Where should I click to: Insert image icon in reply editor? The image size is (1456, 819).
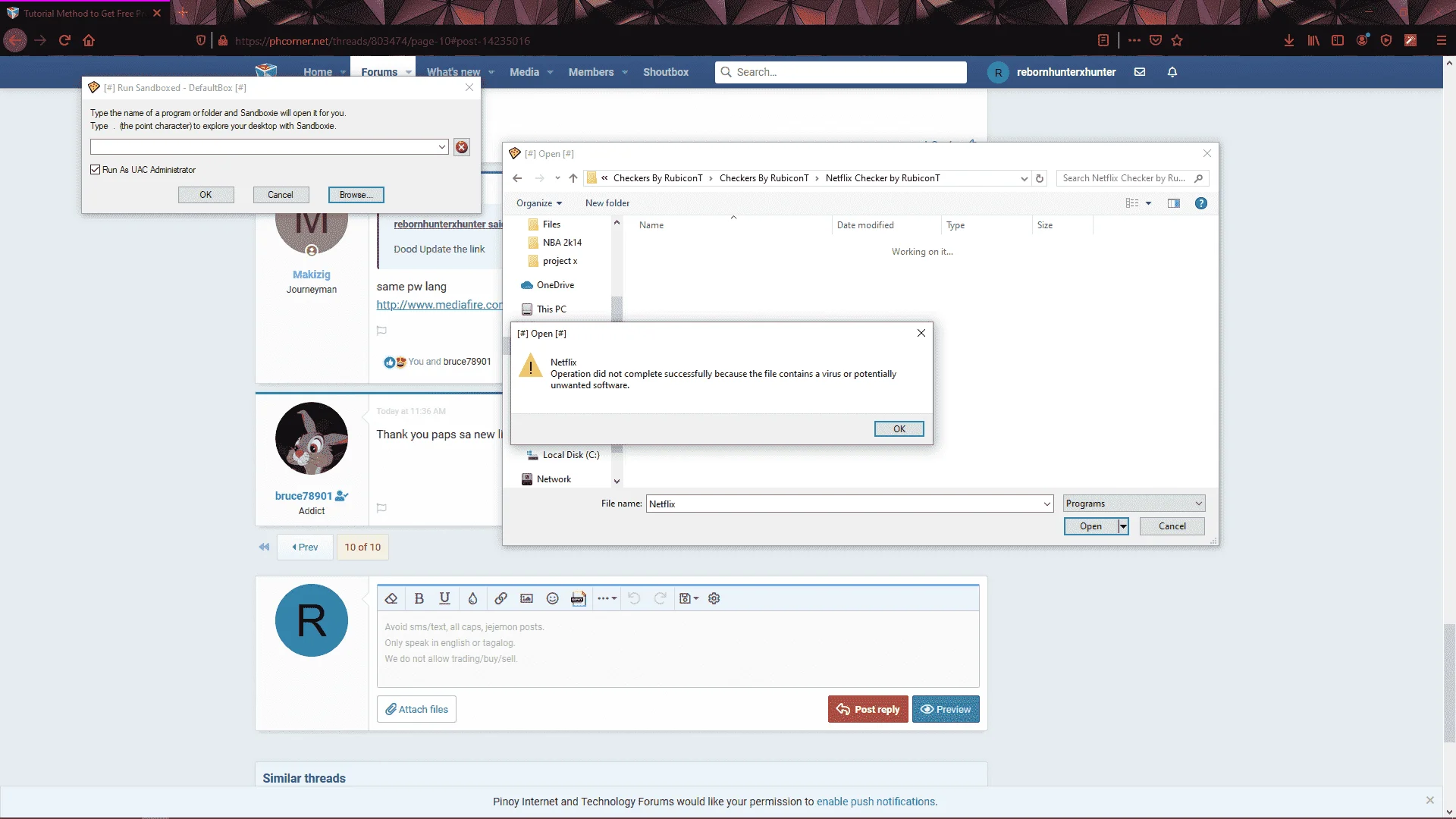(526, 598)
